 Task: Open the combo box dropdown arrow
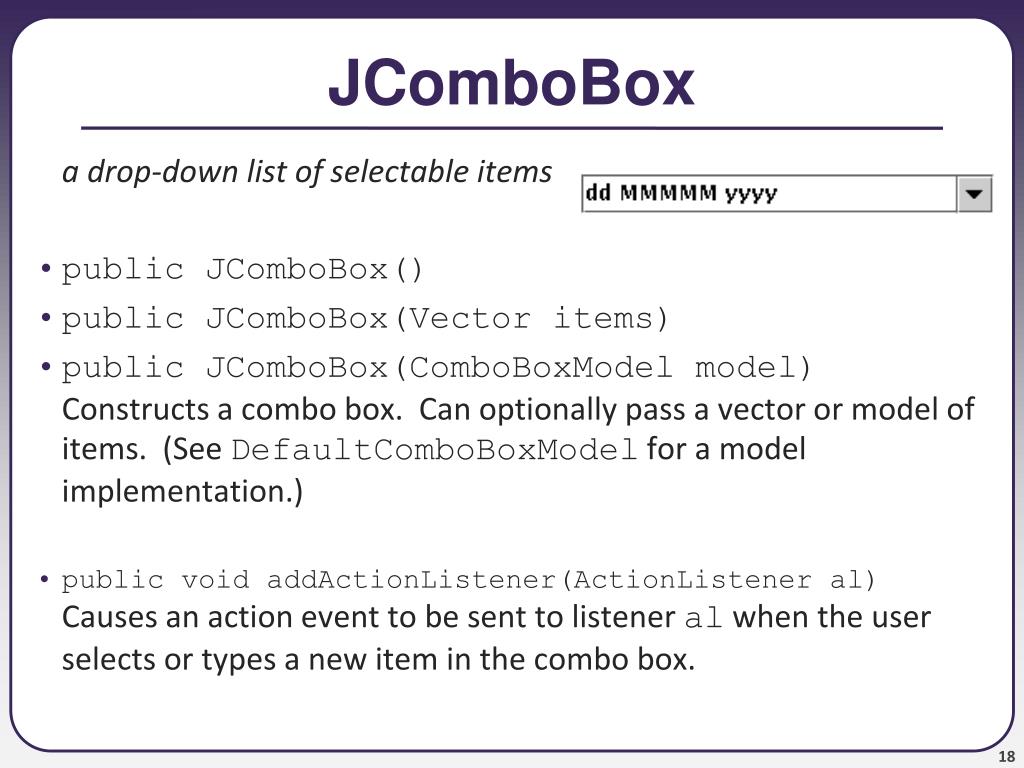pyautogui.click(x=974, y=194)
